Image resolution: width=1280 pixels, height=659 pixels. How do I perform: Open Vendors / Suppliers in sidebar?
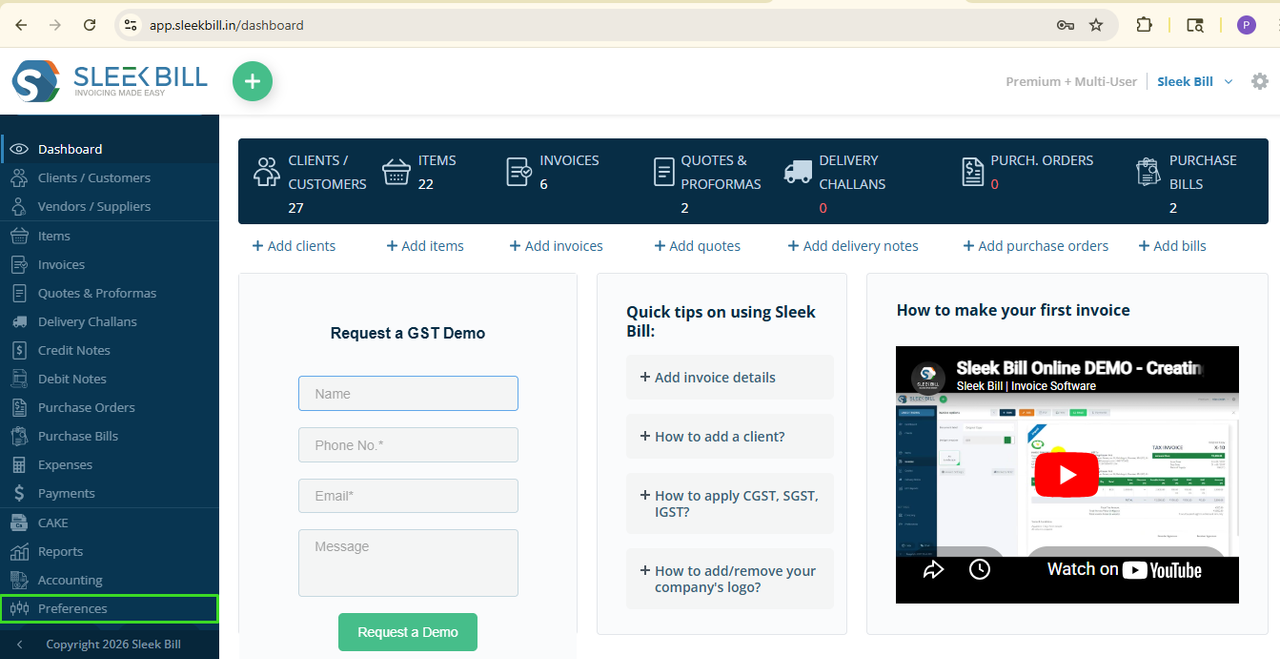110,206
